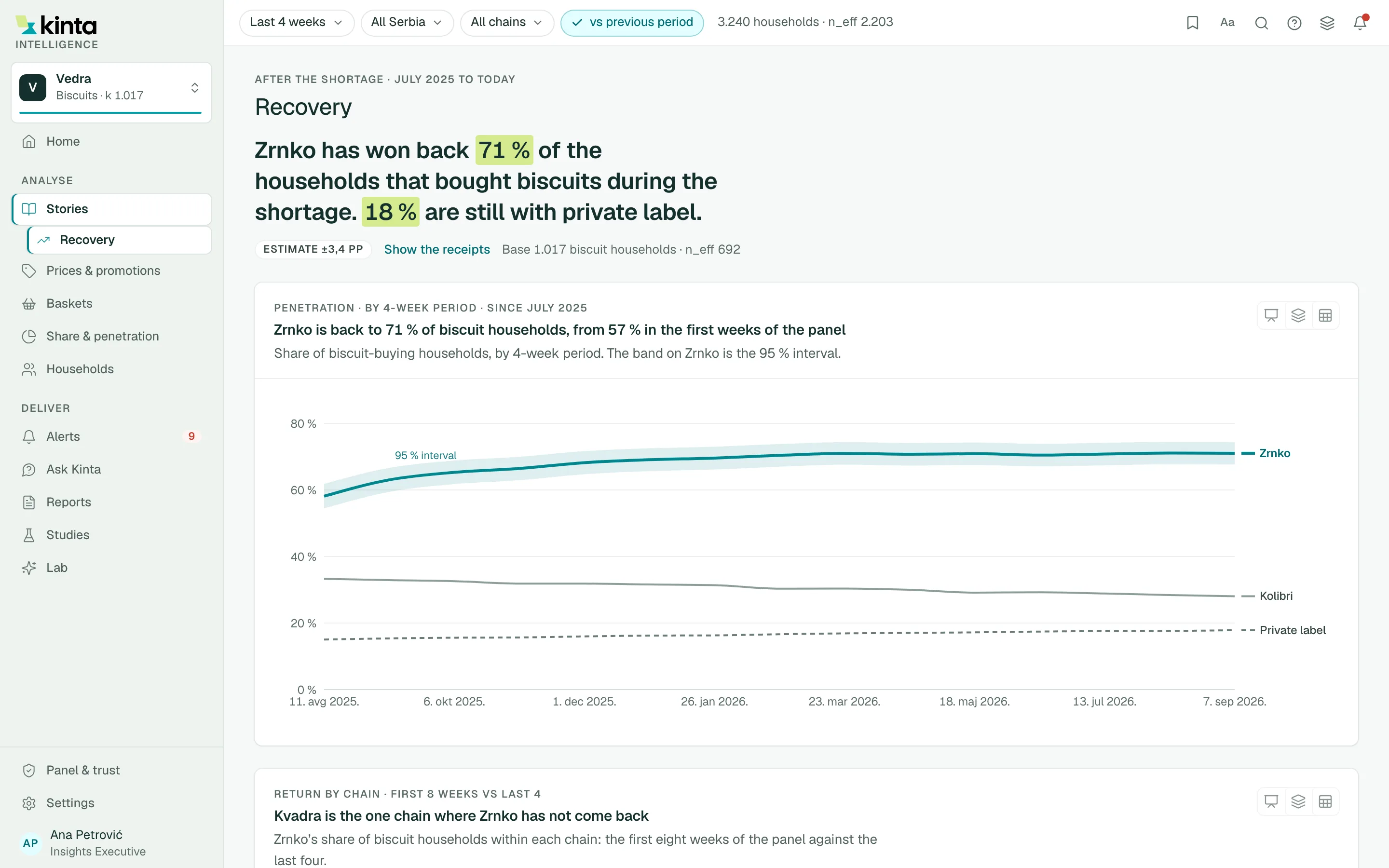This screenshot has height=868, width=1389.
Task: Click the Prices & promotions tag icon
Action: (x=29, y=271)
